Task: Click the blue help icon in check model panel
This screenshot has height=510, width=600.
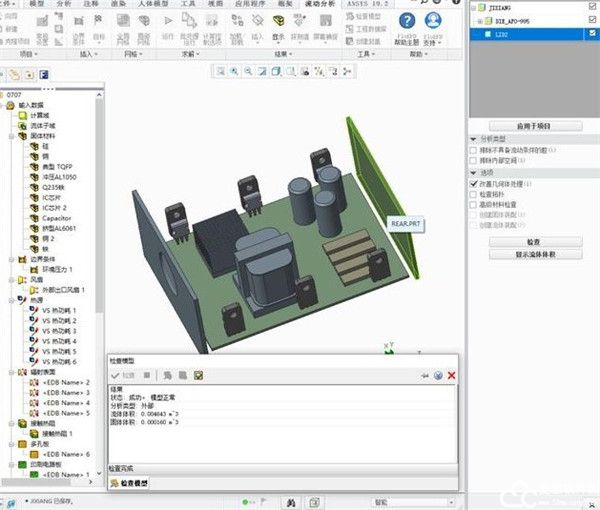Action: point(438,375)
